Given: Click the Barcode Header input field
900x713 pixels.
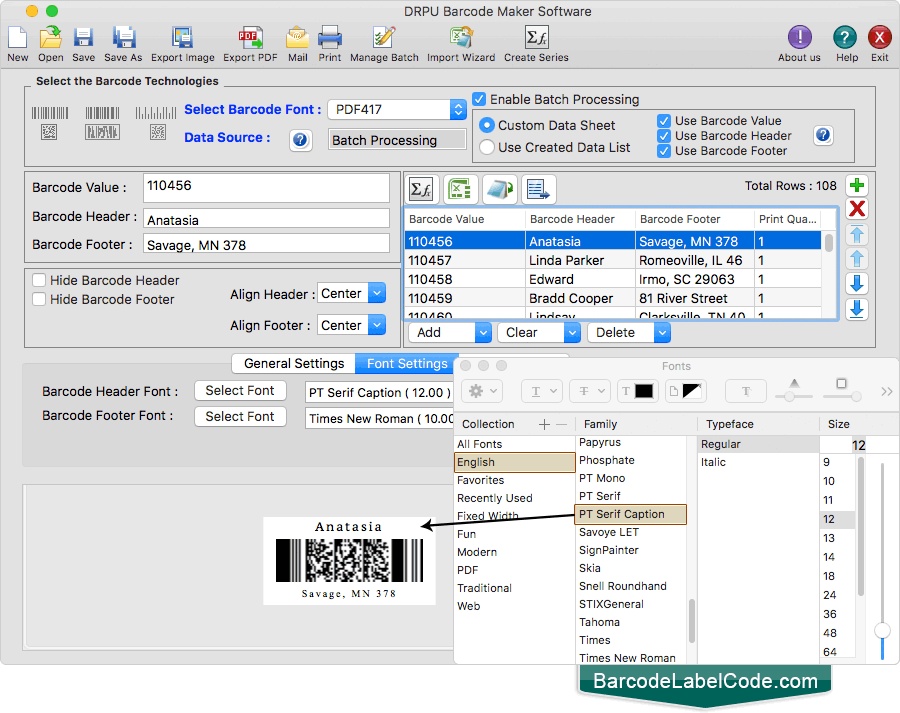Looking at the screenshot, I should tap(266, 219).
